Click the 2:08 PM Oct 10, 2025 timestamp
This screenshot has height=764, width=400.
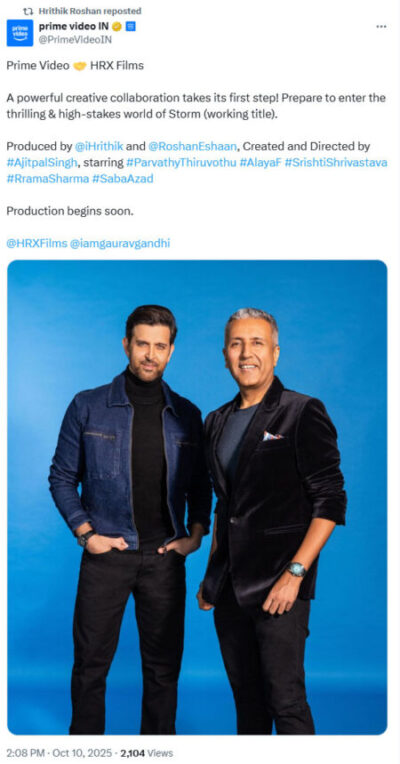[x=58, y=753]
